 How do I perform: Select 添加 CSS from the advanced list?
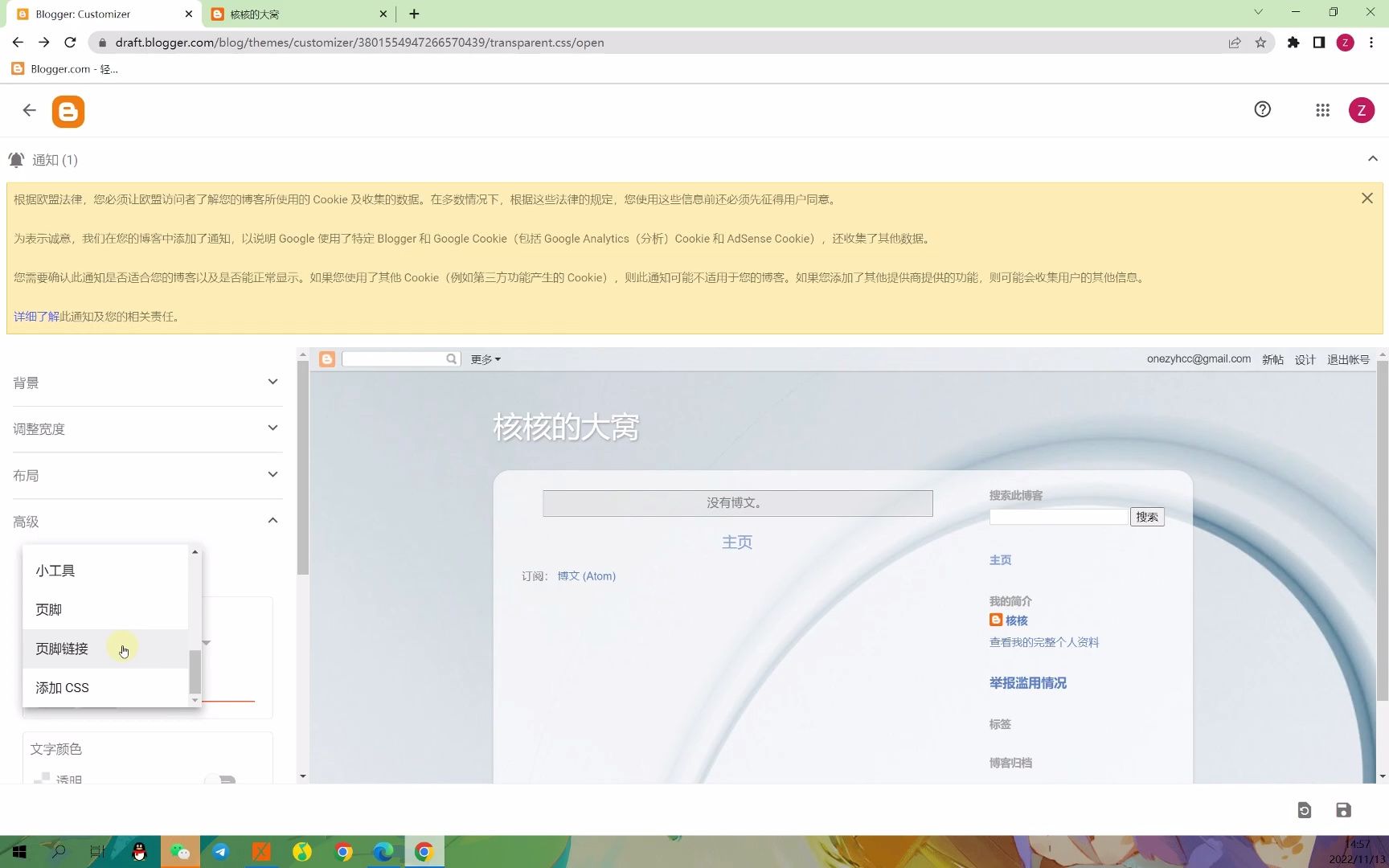(62, 687)
